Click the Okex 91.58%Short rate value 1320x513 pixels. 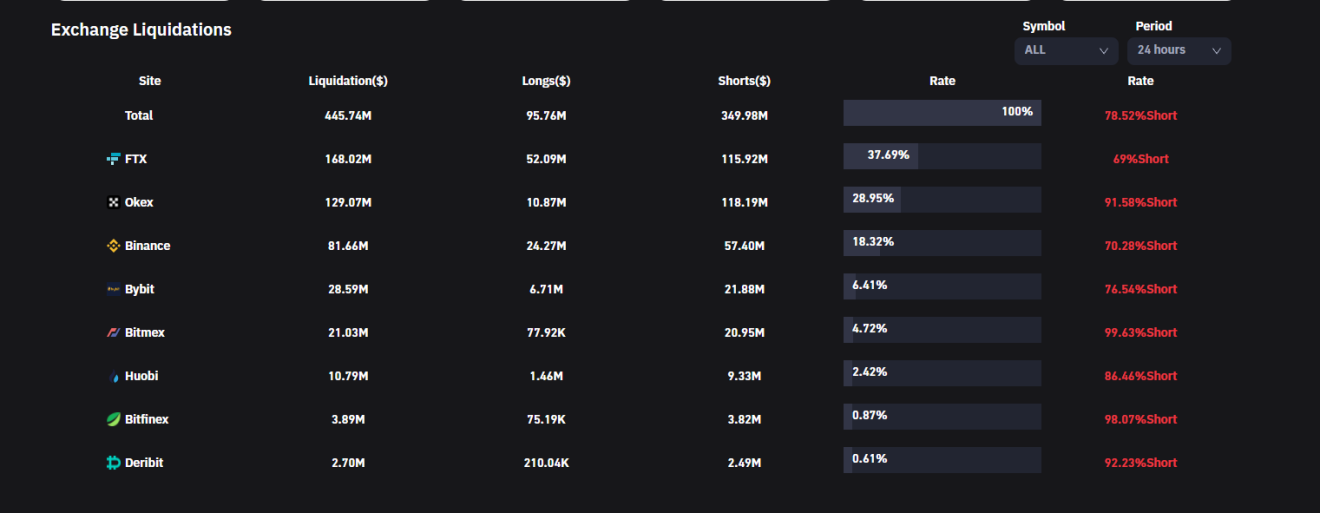pyautogui.click(x=1140, y=202)
